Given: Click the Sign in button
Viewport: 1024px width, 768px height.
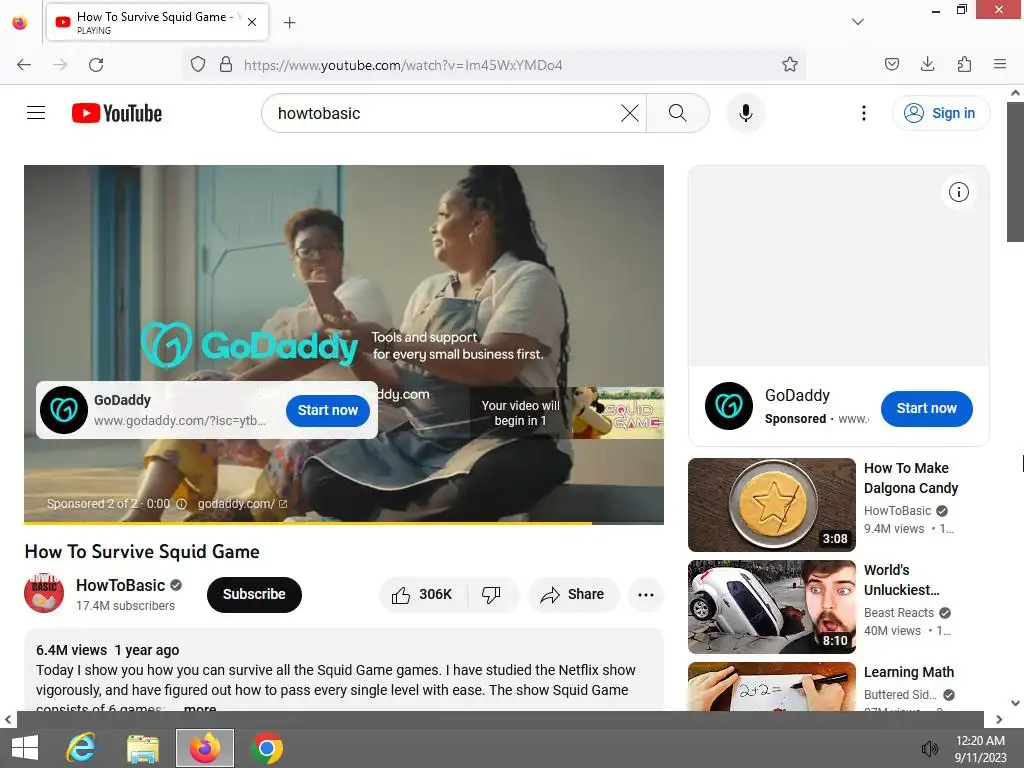Looking at the screenshot, I should pyautogui.click(x=940, y=113).
